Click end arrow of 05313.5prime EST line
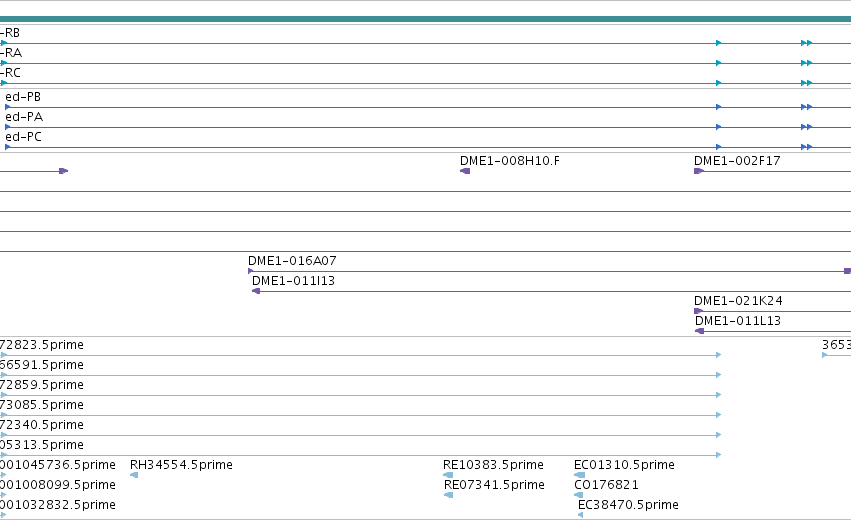 (x=719, y=455)
